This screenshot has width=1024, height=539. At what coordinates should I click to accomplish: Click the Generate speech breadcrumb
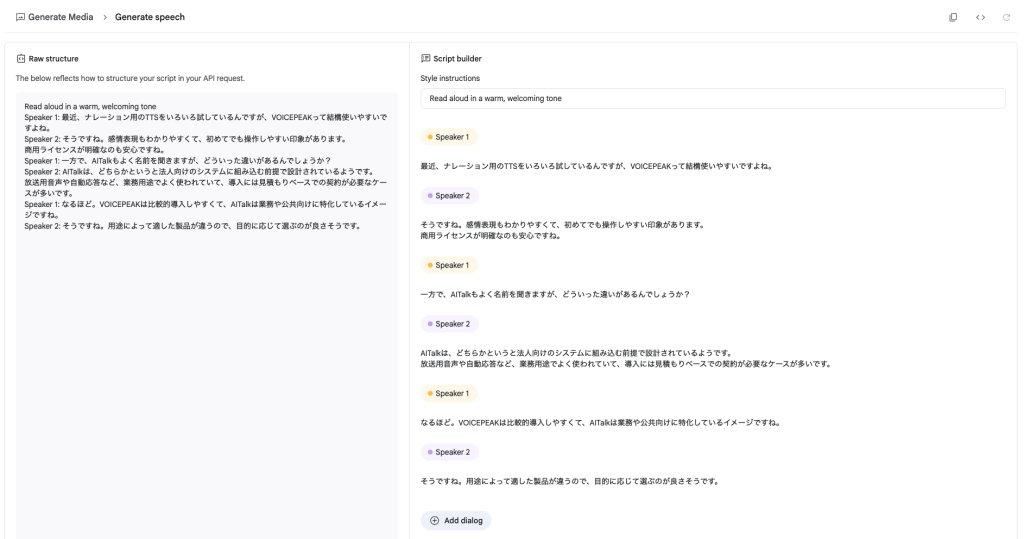pyautogui.click(x=150, y=17)
